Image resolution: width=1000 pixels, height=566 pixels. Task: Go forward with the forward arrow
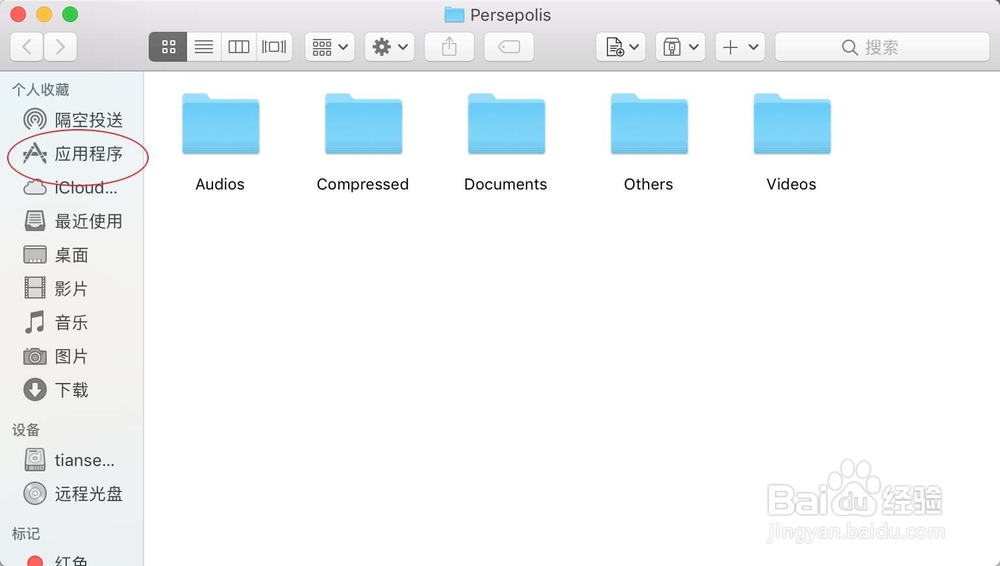(x=61, y=47)
